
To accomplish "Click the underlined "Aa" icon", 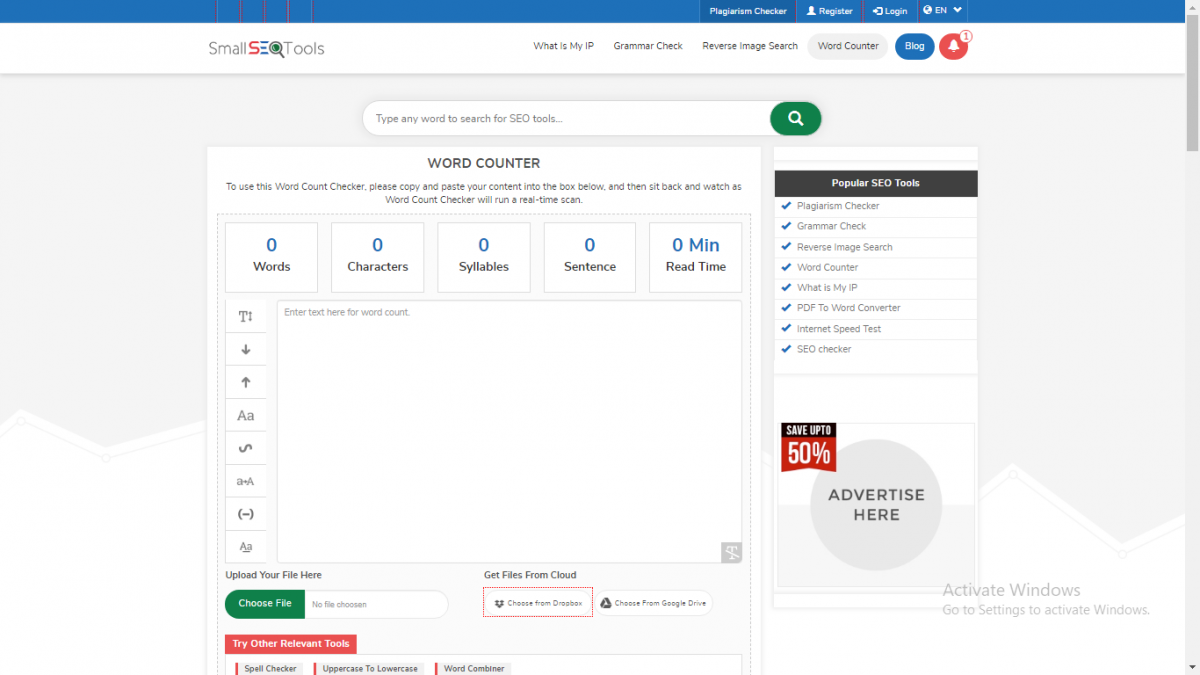I will pyautogui.click(x=246, y=546).
